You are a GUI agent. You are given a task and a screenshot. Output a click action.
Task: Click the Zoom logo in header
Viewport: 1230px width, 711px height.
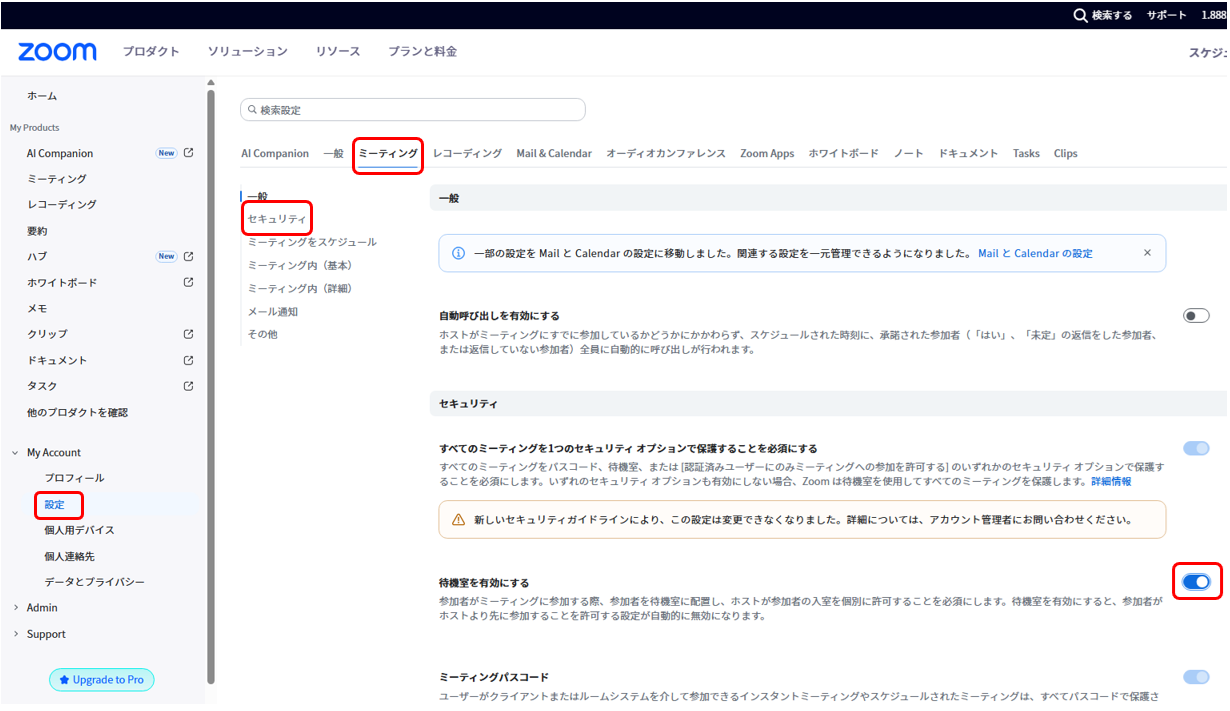pos(57,52)
